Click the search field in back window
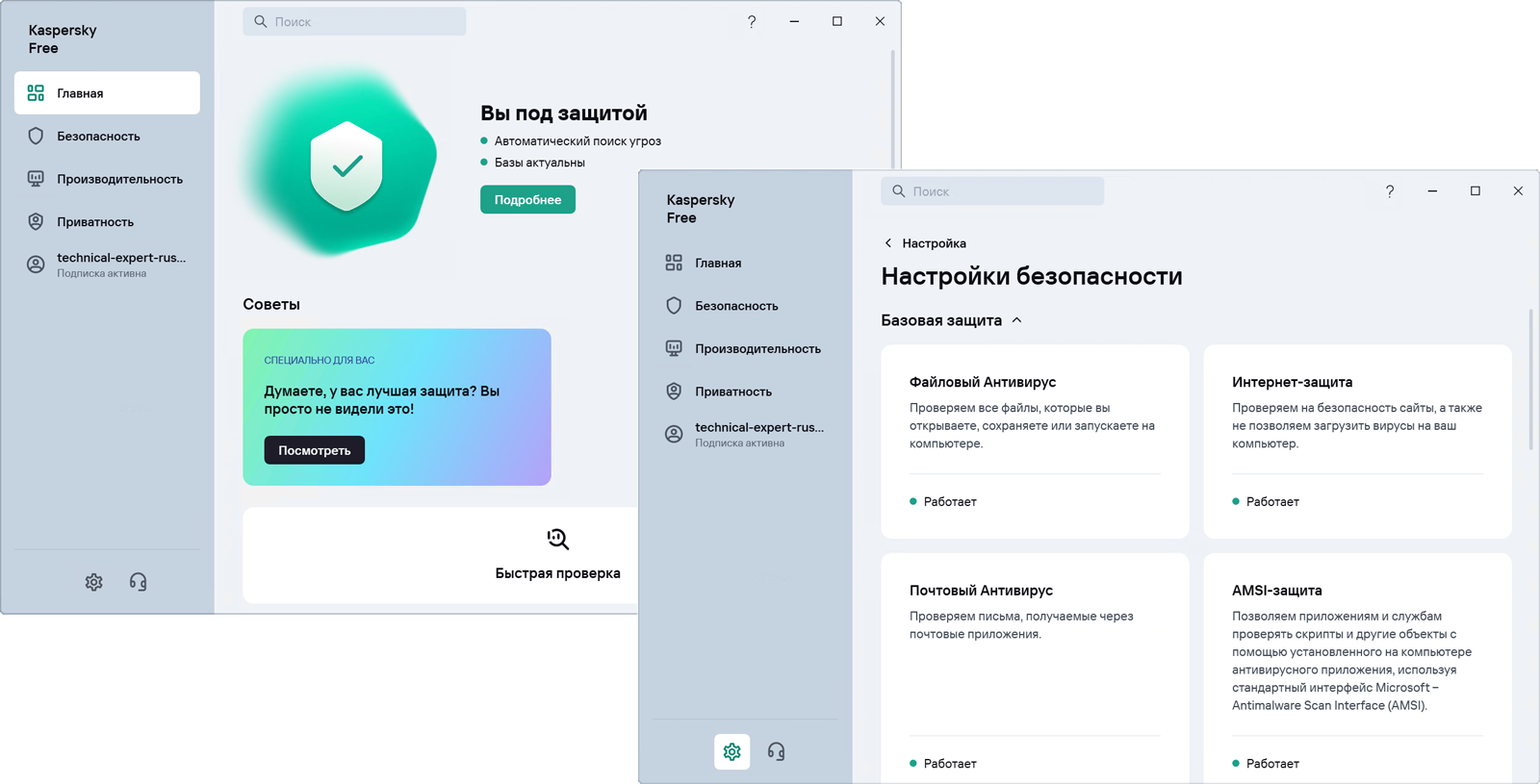The width and height of the screenshot is (1540, 784). [354, 21]
